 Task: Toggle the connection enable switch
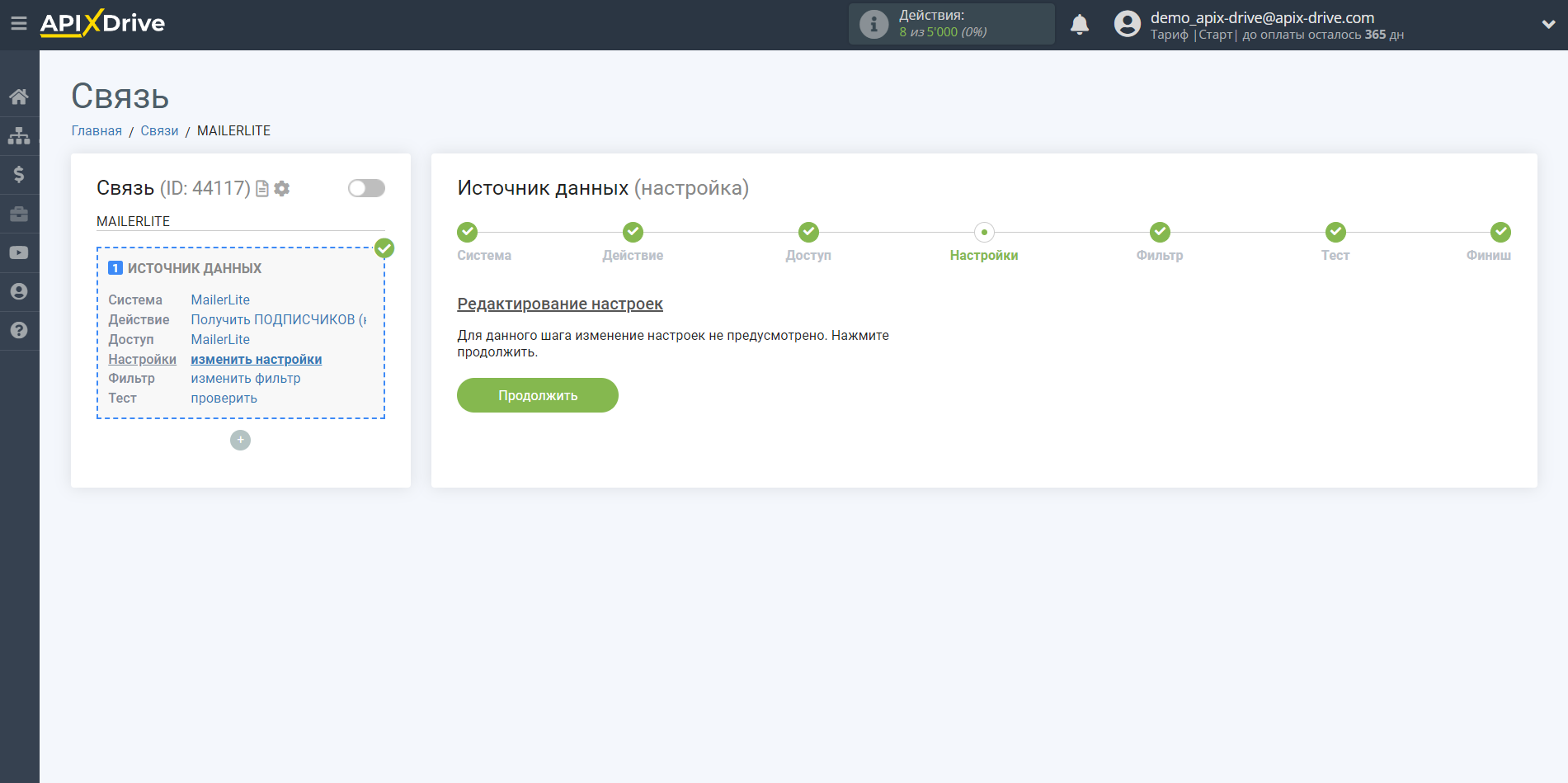click(366, 188)
